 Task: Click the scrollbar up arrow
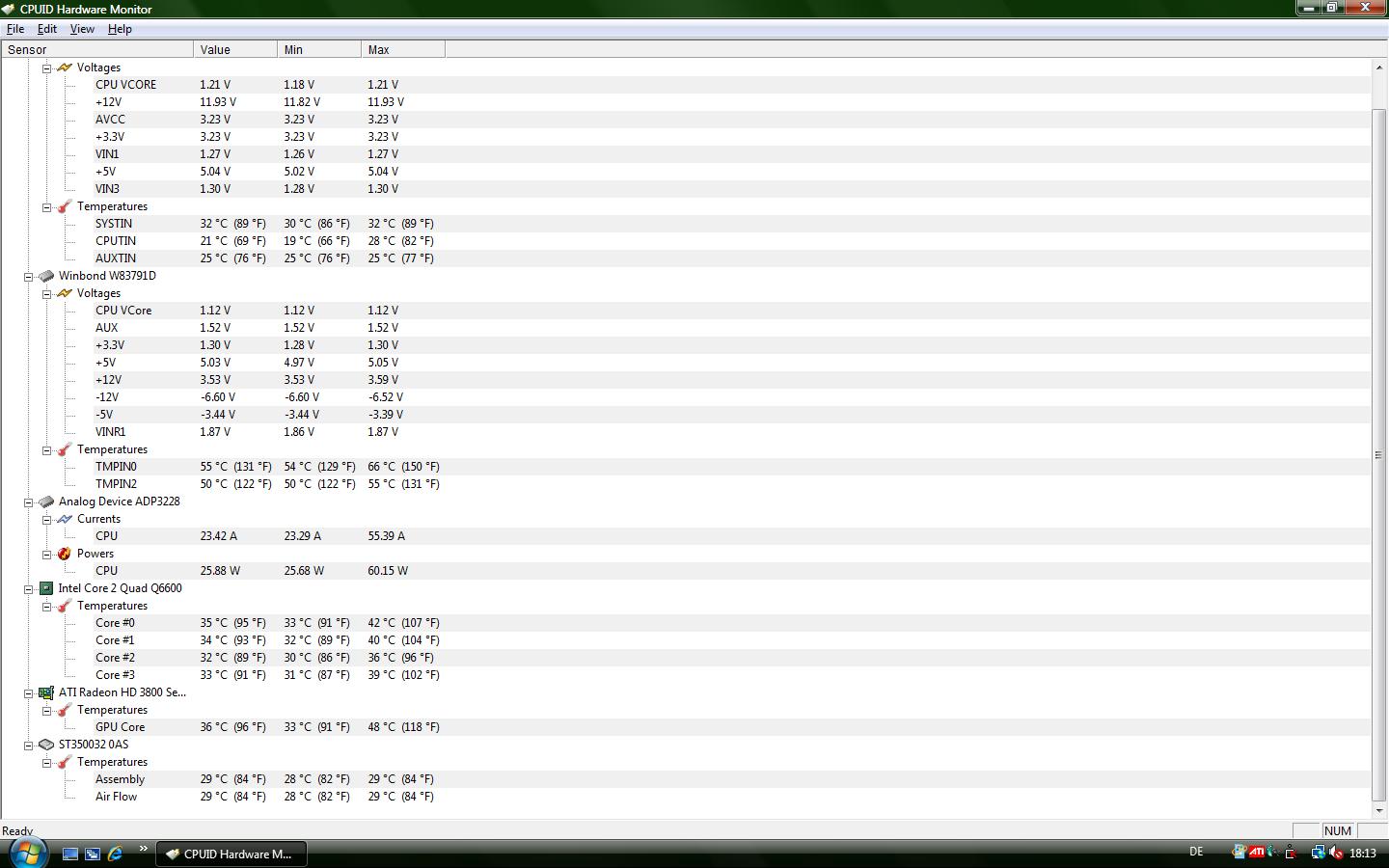tap(1378, 67)
